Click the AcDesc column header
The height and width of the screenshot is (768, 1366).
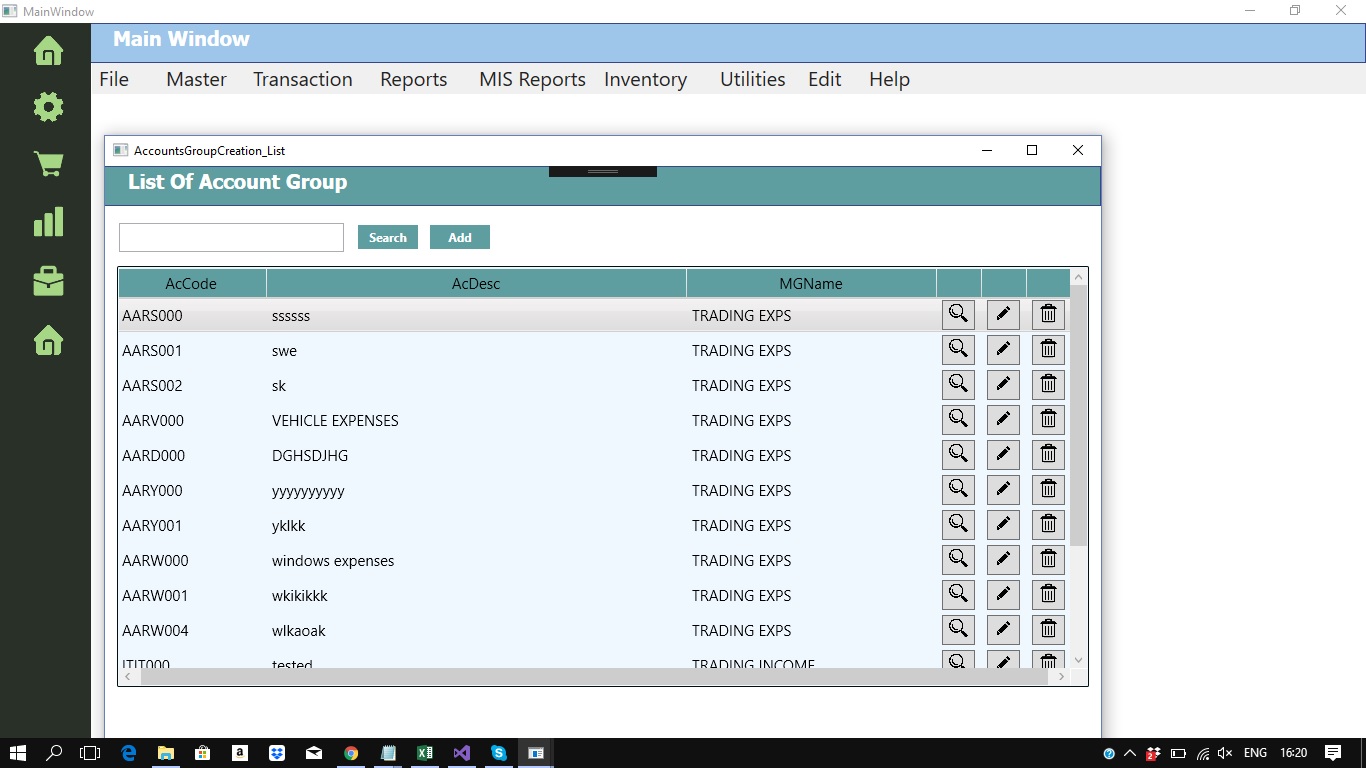pos(476,283)
